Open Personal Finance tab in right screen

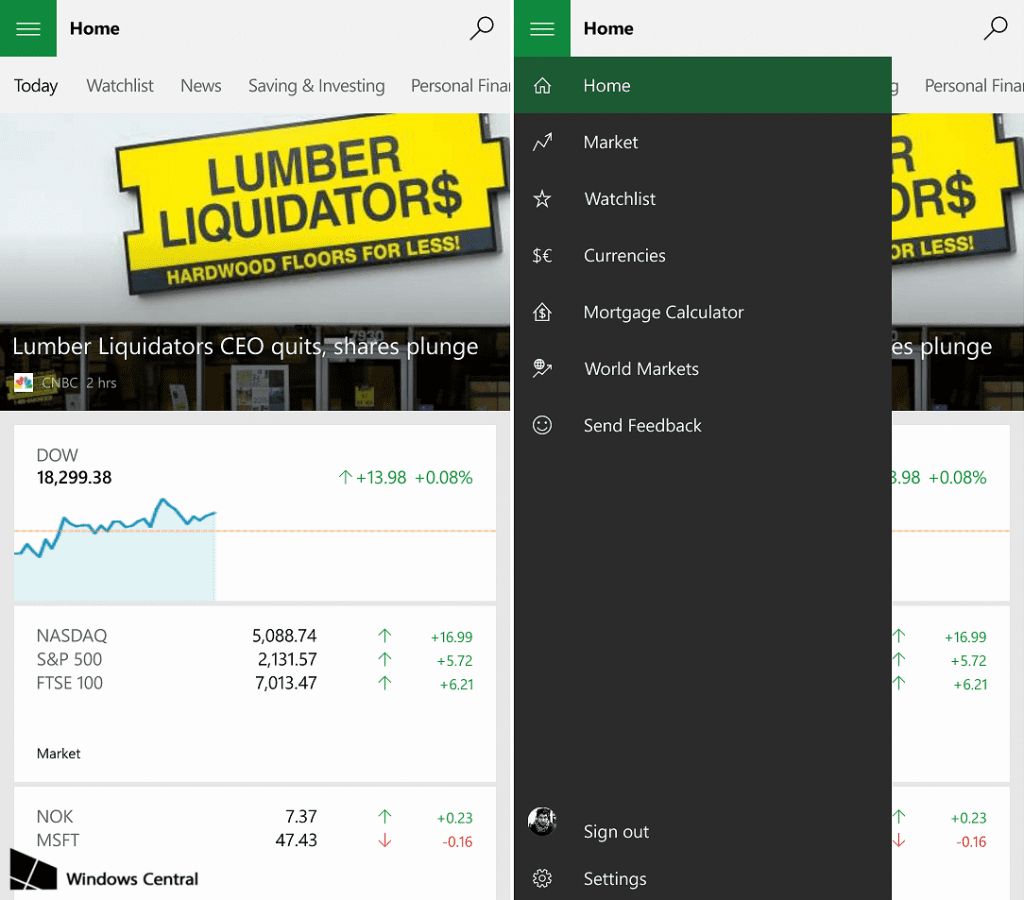[974, 86]
